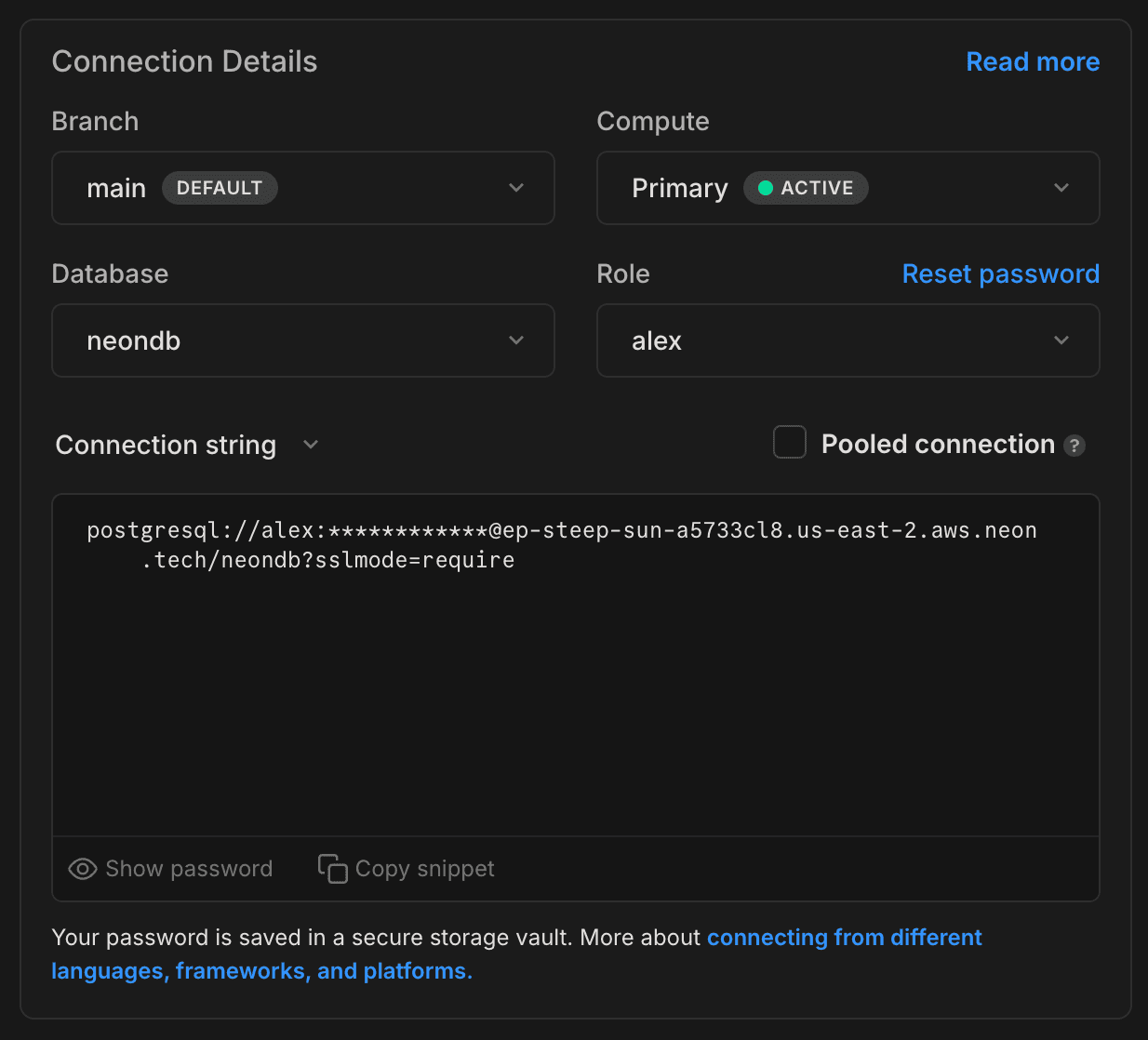Click the Read more link
Viewport: 1148px width, 1040px height.
pyautogui.click(x=1033, y=61)
